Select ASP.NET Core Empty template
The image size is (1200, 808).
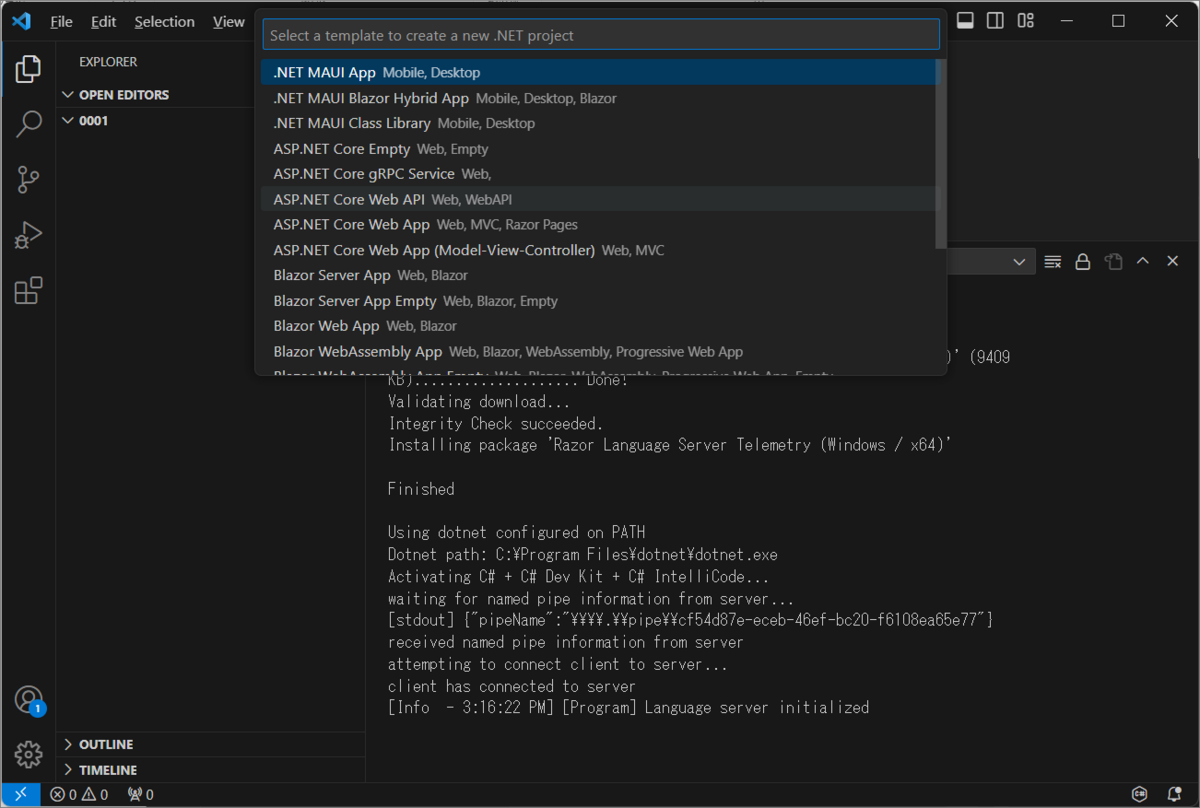point(598,149)
